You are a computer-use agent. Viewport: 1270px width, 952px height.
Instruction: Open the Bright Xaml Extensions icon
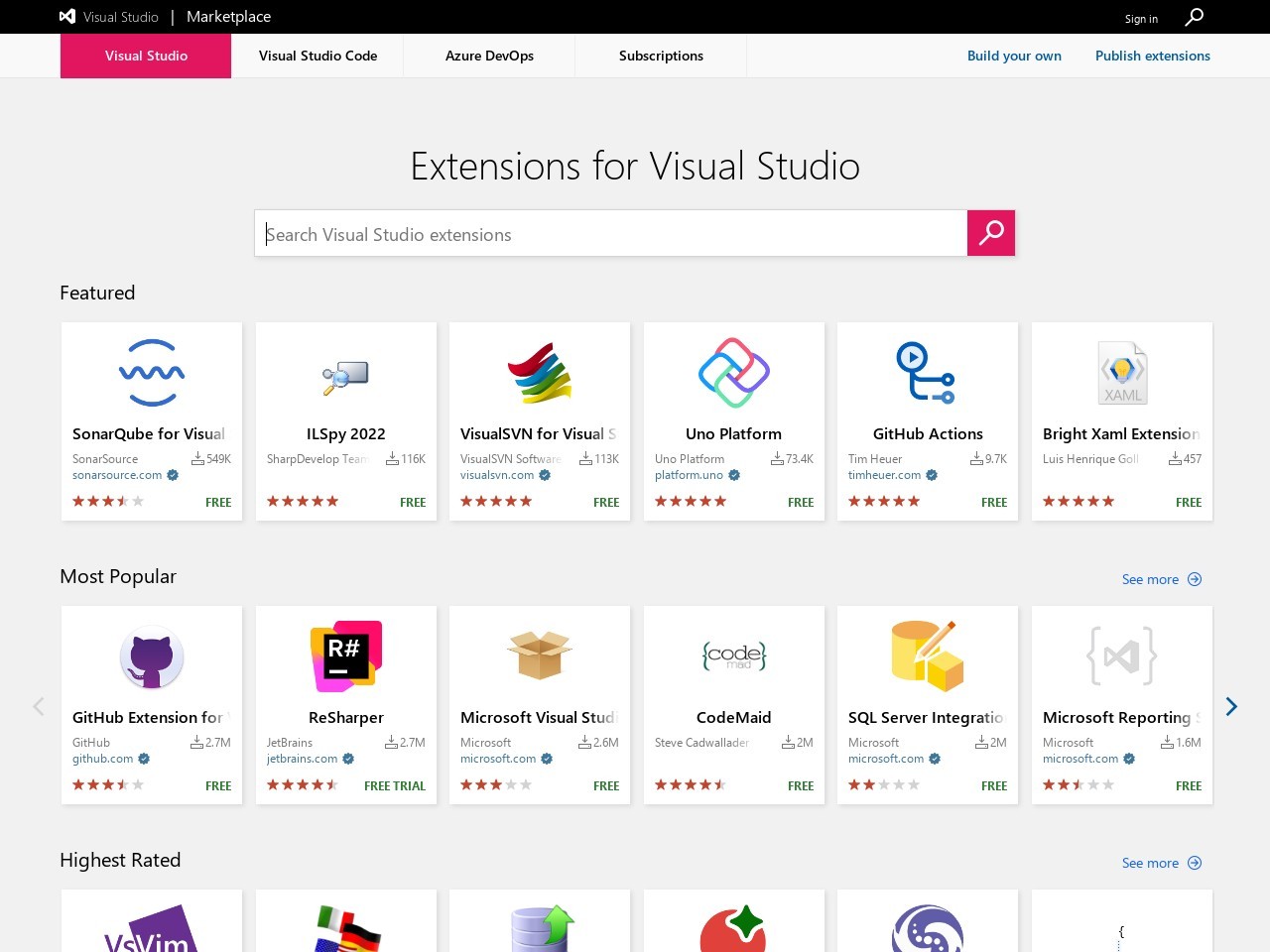click(1122, 373)
